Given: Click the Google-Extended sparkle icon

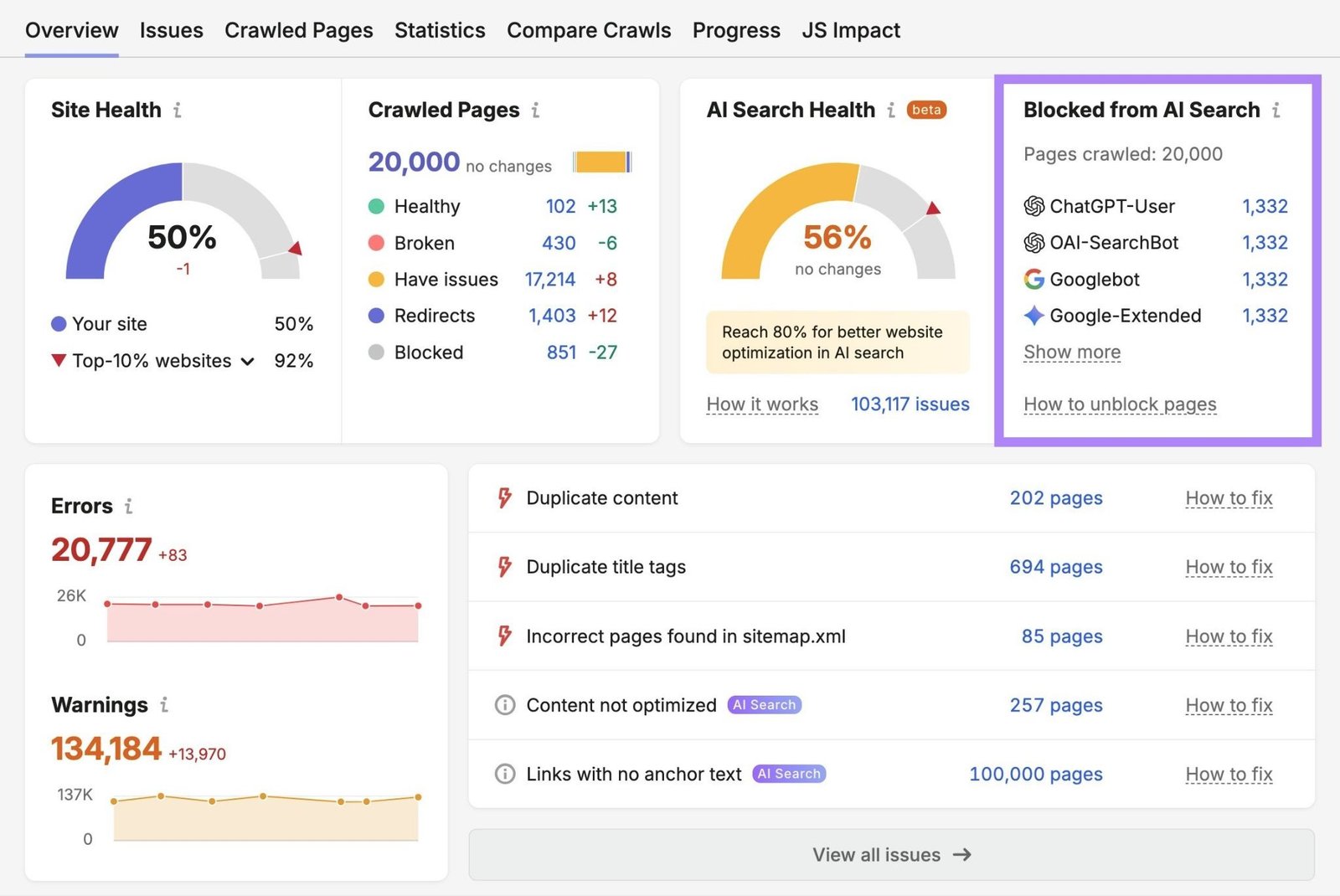Looking at the screenshot, I should 1034,316.
